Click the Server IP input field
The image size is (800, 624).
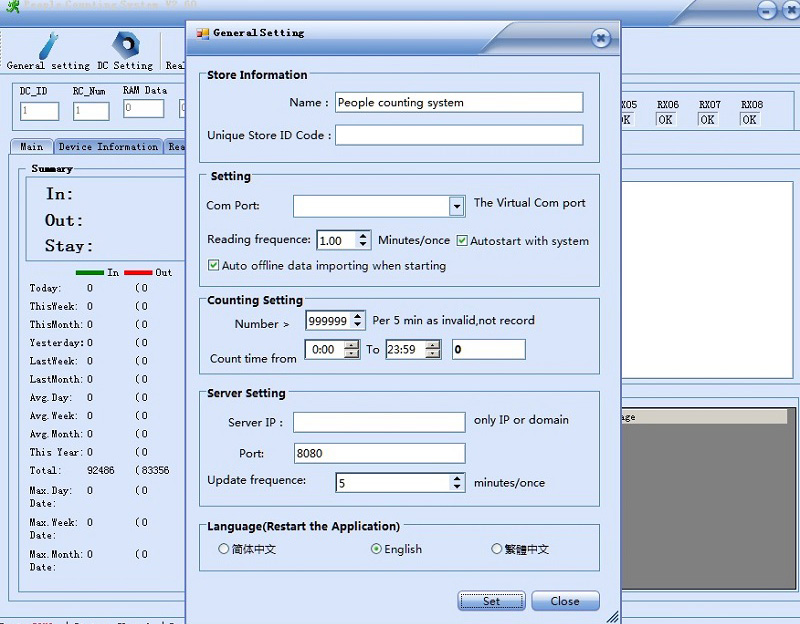point(379,422)
